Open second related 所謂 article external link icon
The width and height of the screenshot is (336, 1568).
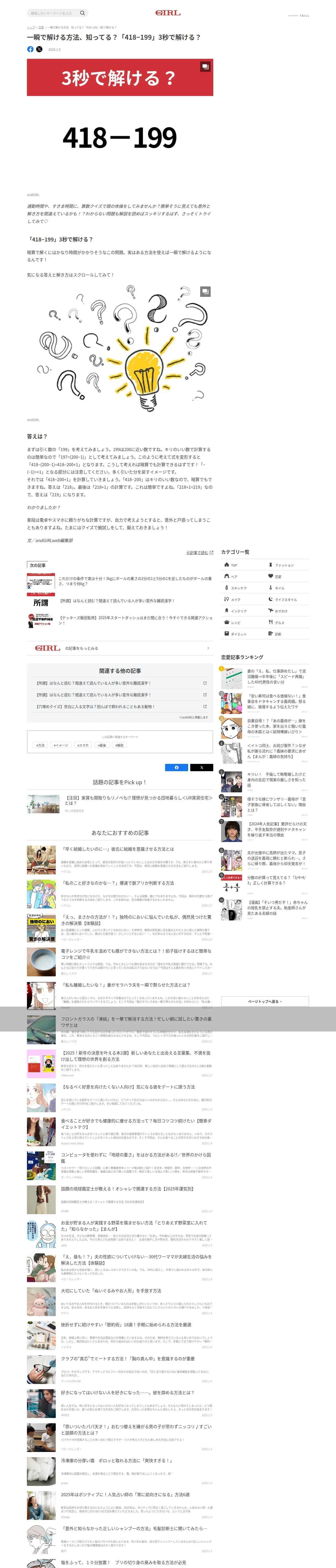[205, 695]
